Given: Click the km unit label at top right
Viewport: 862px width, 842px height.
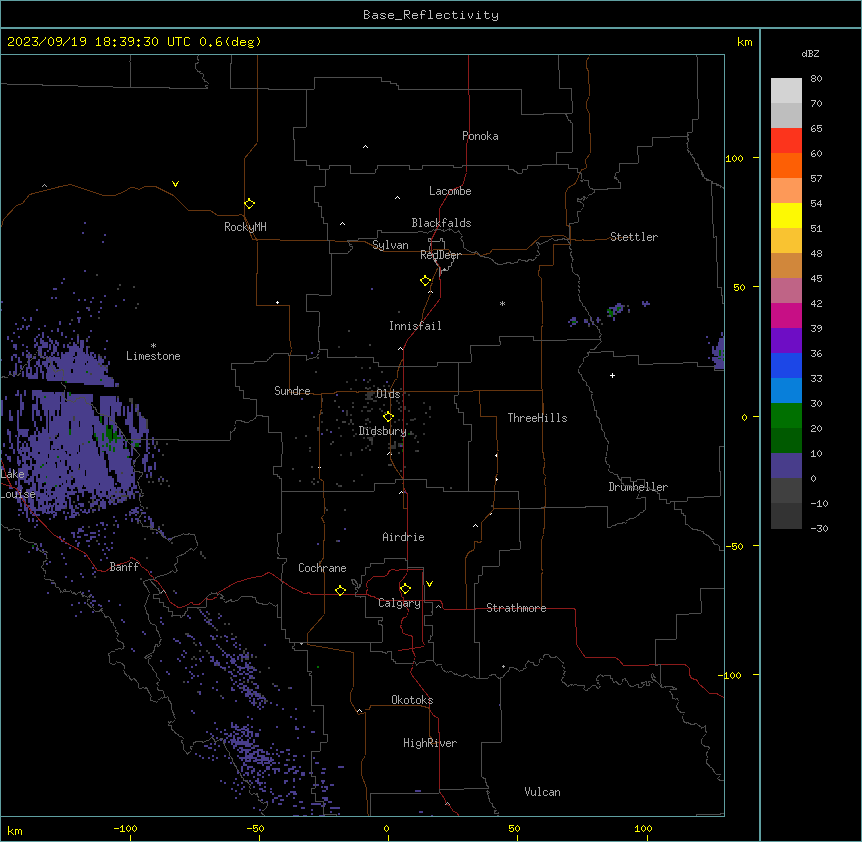Looking at the screenshot, I should (x=744, y=42).
